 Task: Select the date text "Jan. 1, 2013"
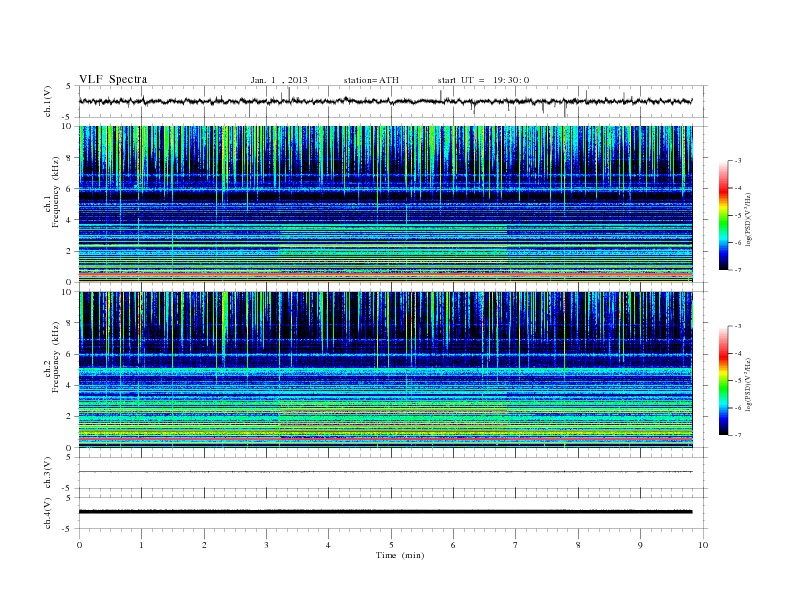pyautogui.click(x=279, y=80)
